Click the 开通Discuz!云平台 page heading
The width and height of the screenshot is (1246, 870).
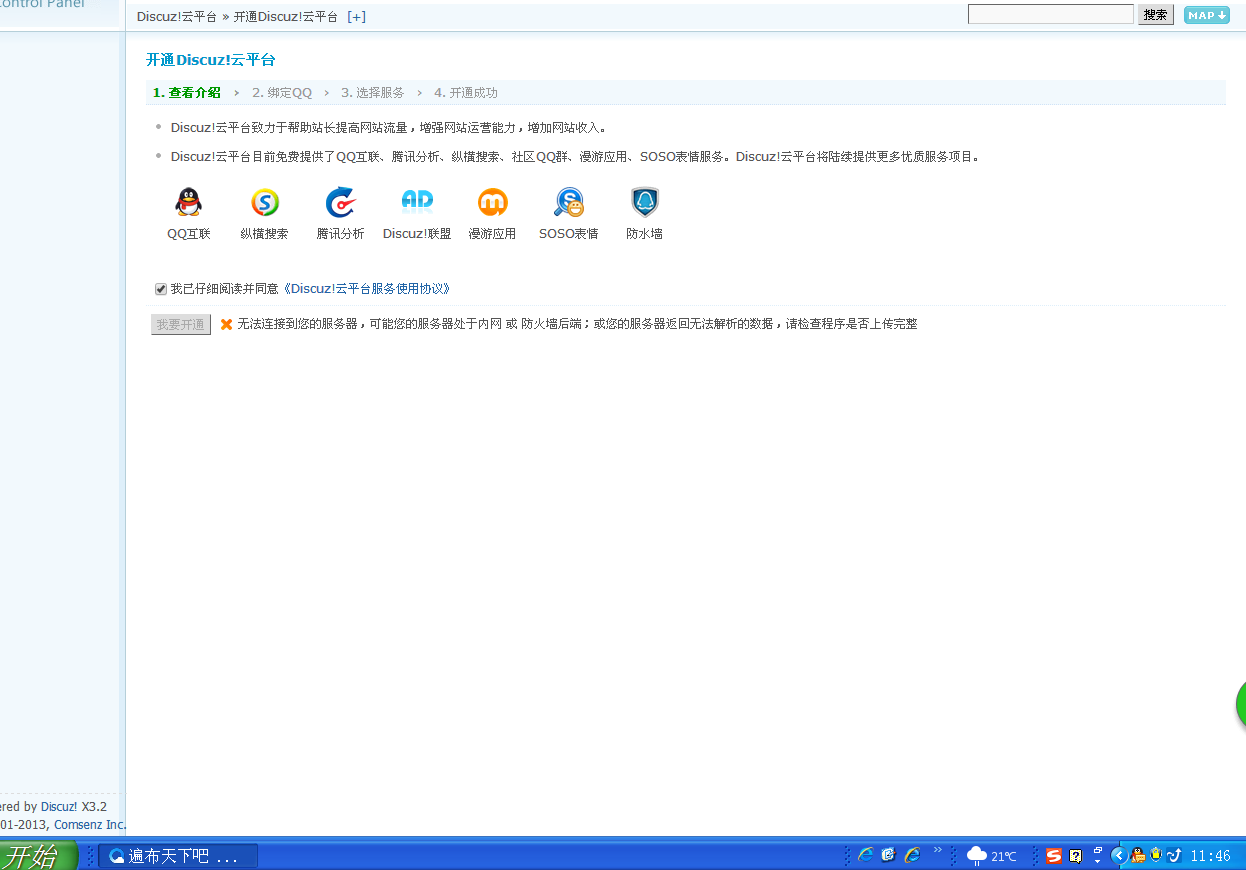click(211, 60)
